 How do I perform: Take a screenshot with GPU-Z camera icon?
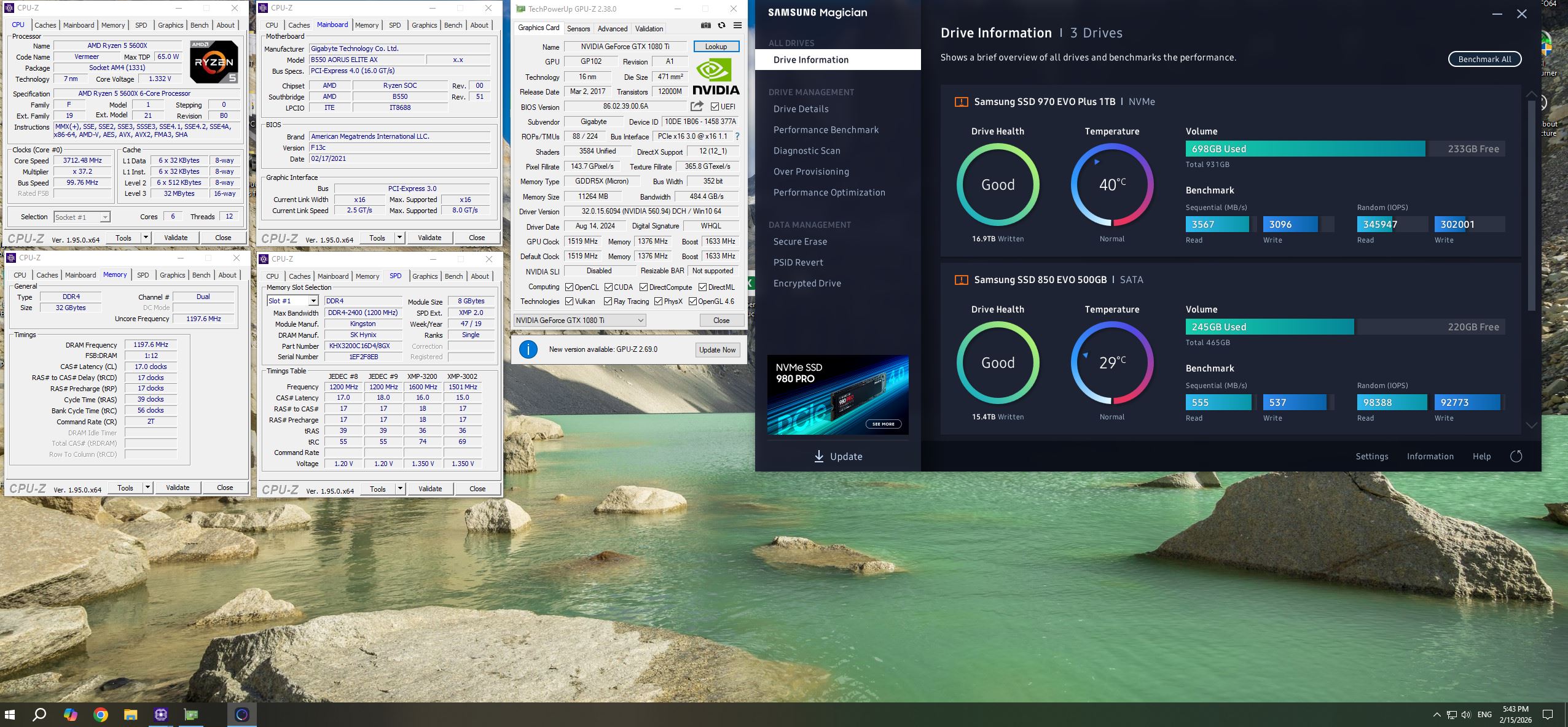(705, 25)
